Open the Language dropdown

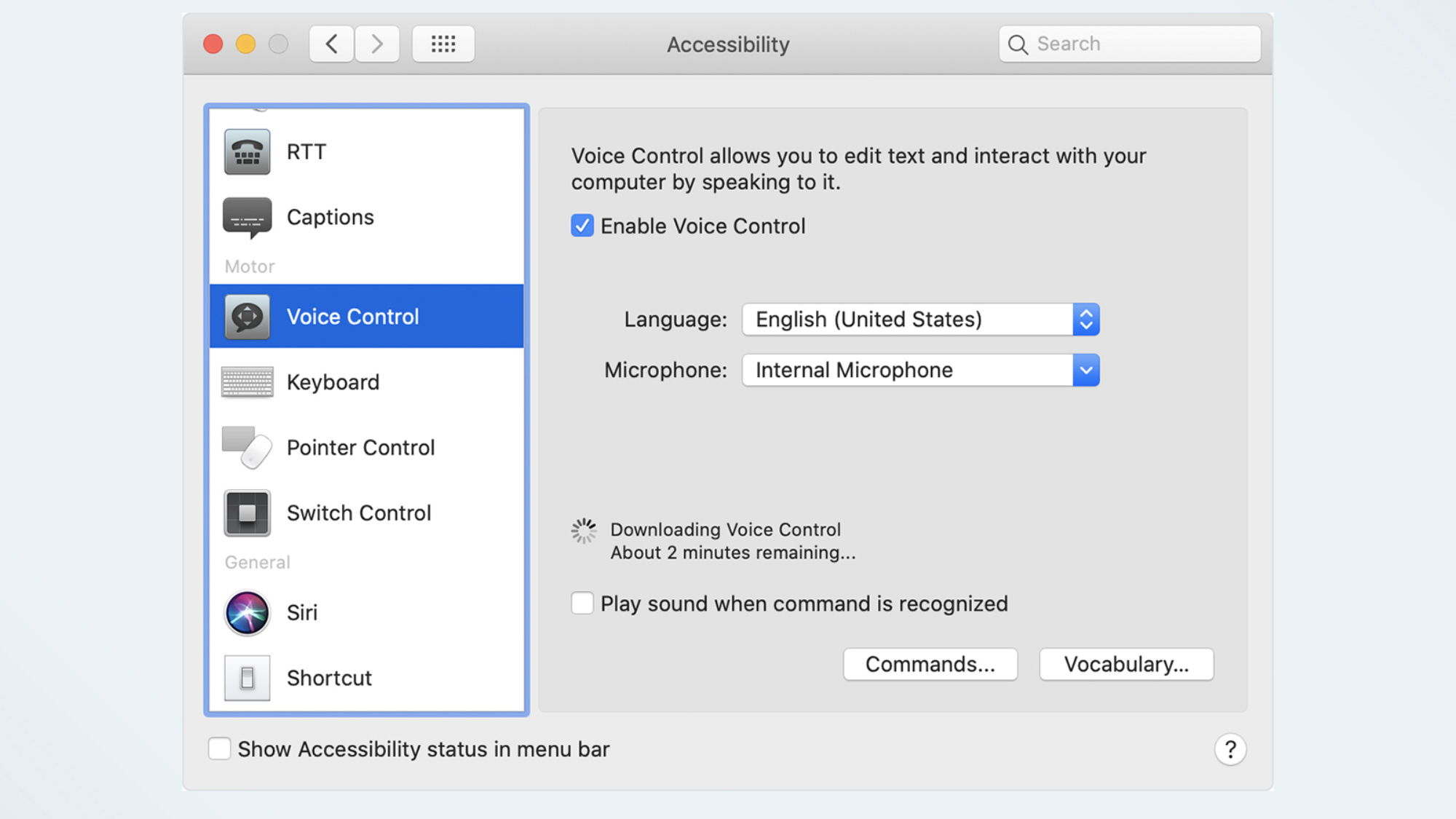coord(1085,319)
